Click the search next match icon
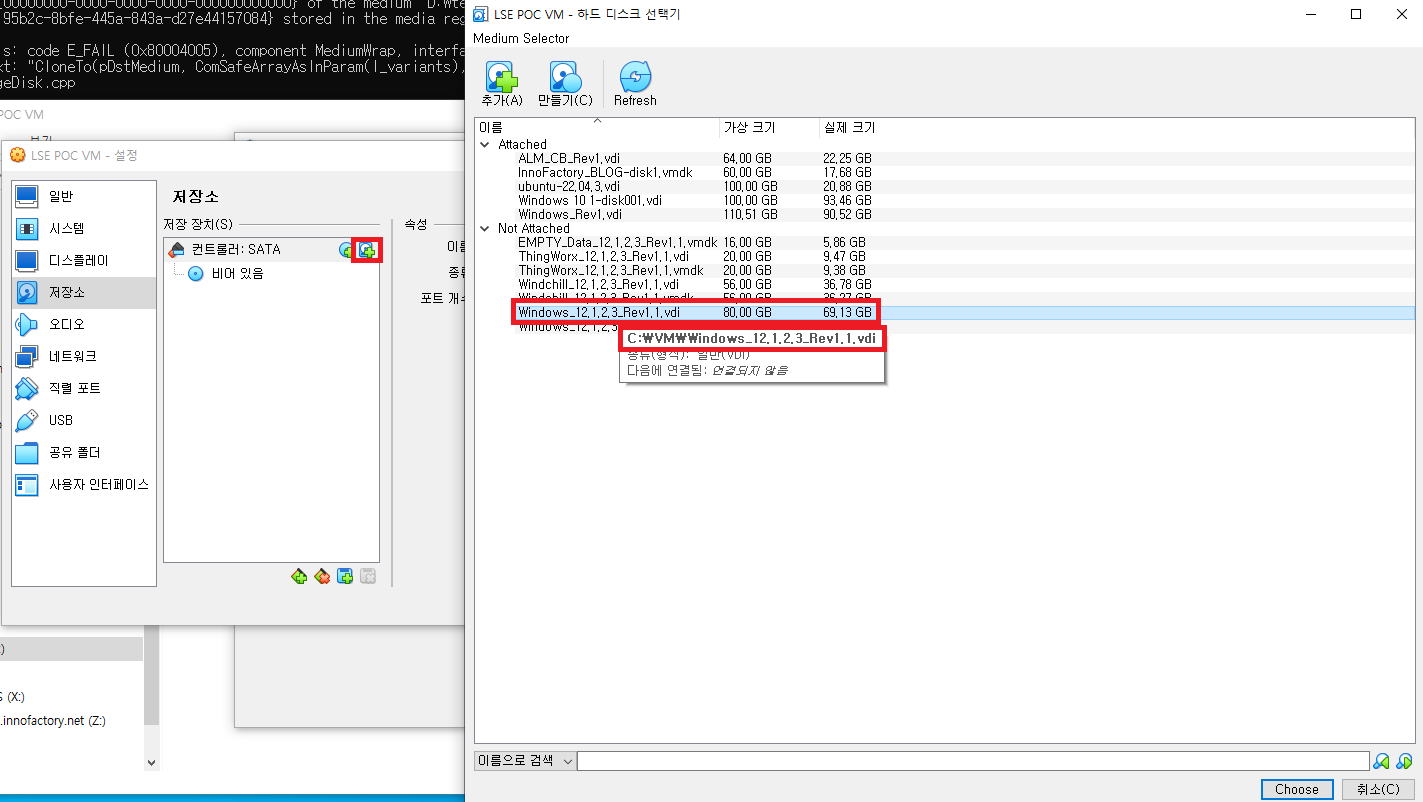The width and height of the screenshot is (1423, 802). click(x=1404, y=761)
